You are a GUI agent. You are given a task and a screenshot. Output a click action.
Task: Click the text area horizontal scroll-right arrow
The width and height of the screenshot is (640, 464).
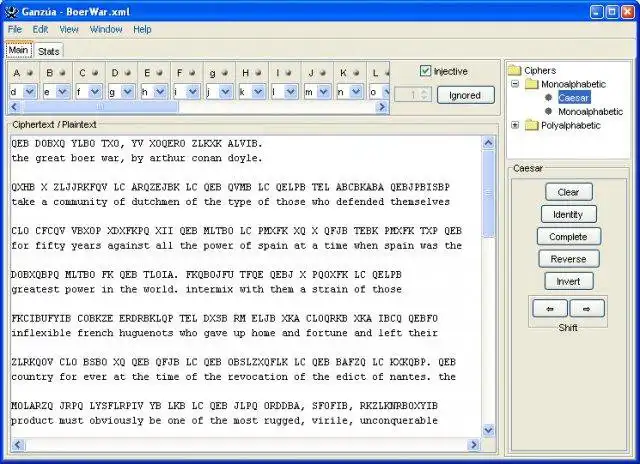point(473,444)
